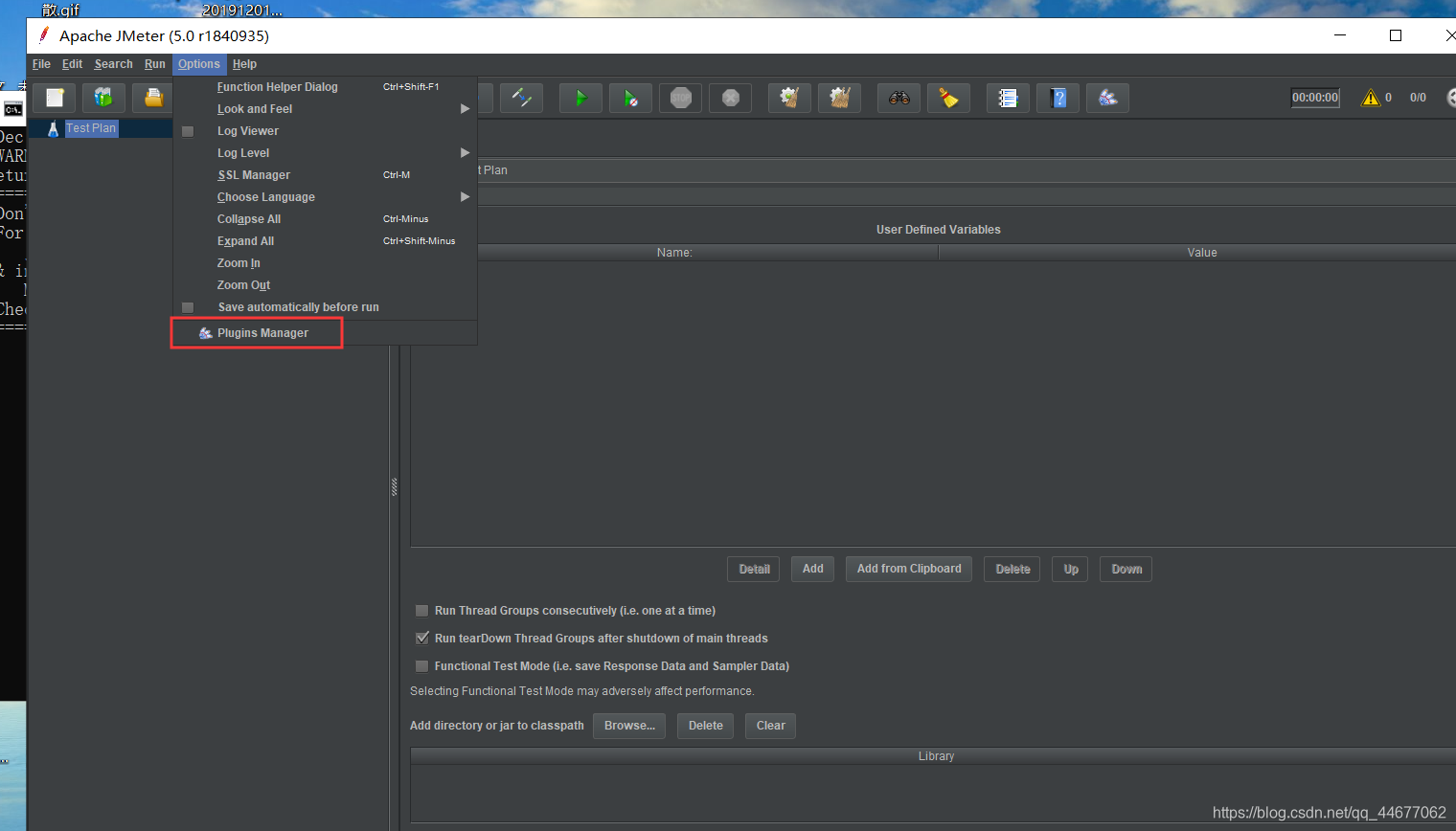Open the Help menu
Viewport: 1456px width, 831px height.
point(244,64)
